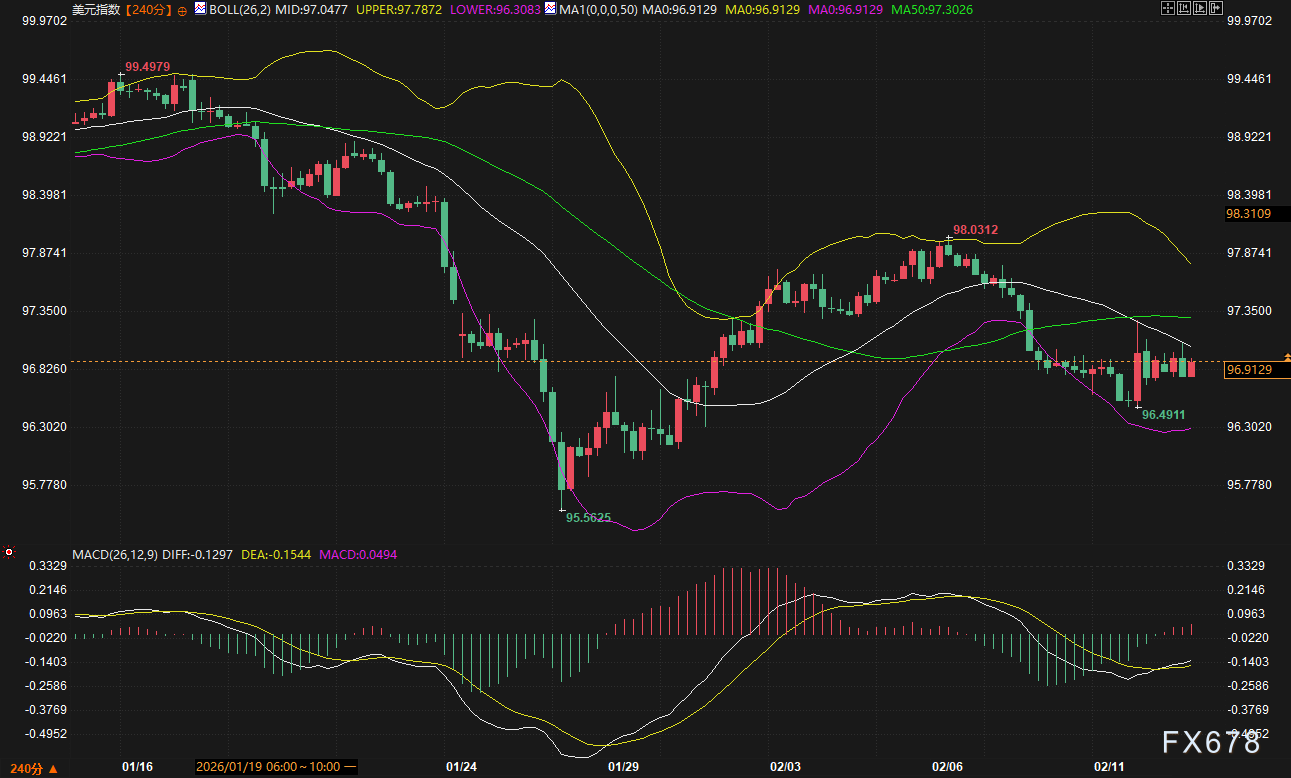This screenshot has height=778, width=1291.
Task: Click the 95.5625 low price annotation
Action: (588, 518)
